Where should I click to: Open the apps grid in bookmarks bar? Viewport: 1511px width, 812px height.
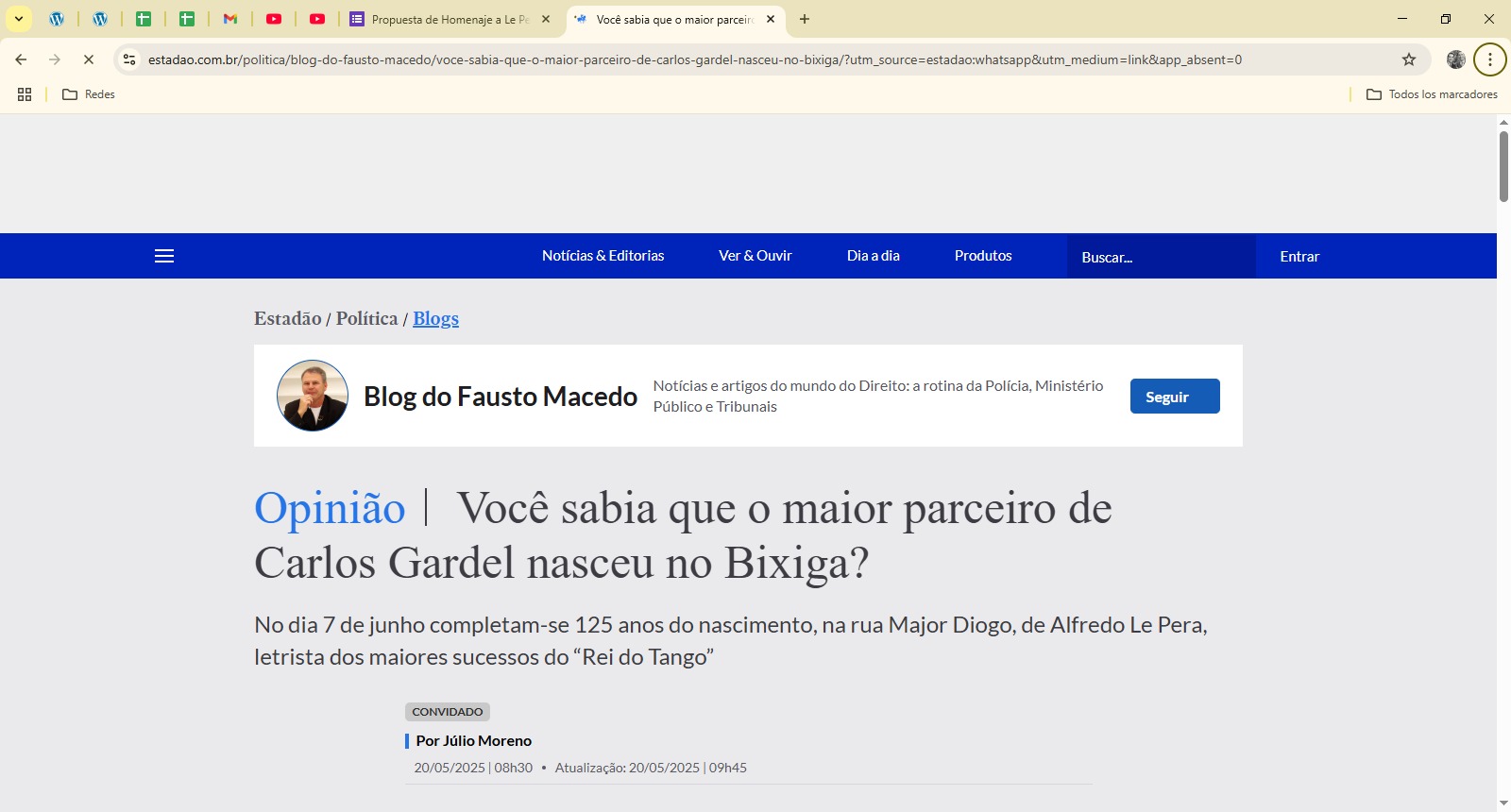pyautogui.click(x=25, y=94)
